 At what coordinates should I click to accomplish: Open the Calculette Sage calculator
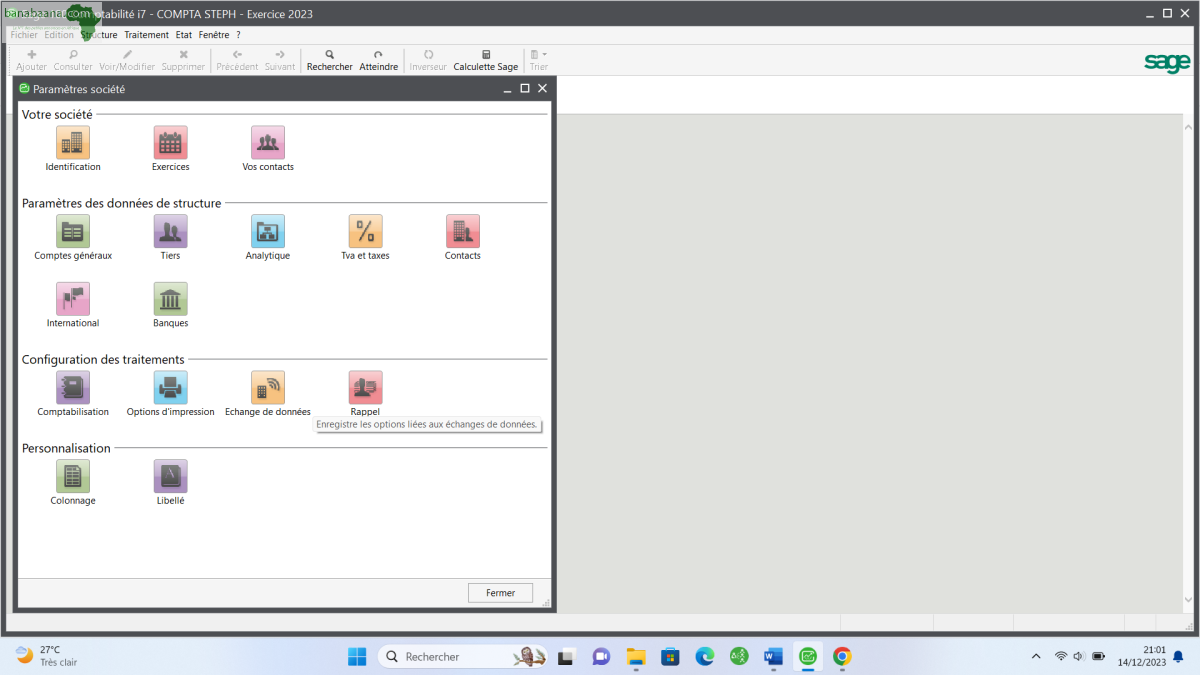(x=486, y=60)
